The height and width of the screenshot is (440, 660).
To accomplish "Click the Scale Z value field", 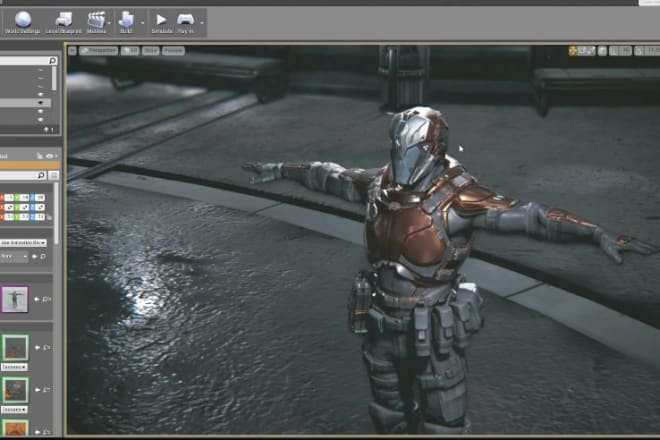I will (40, 217).
